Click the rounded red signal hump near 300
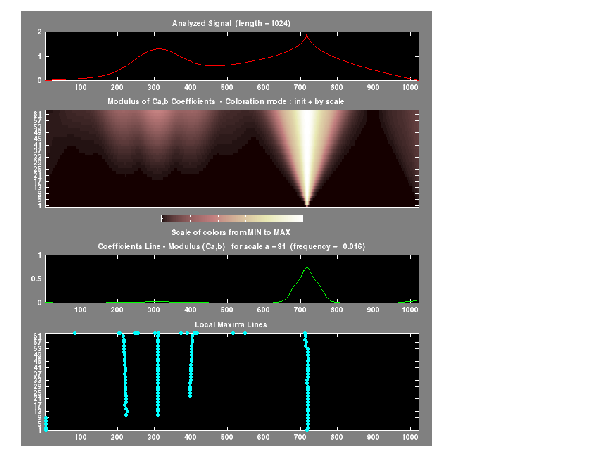 click(158, 48)
